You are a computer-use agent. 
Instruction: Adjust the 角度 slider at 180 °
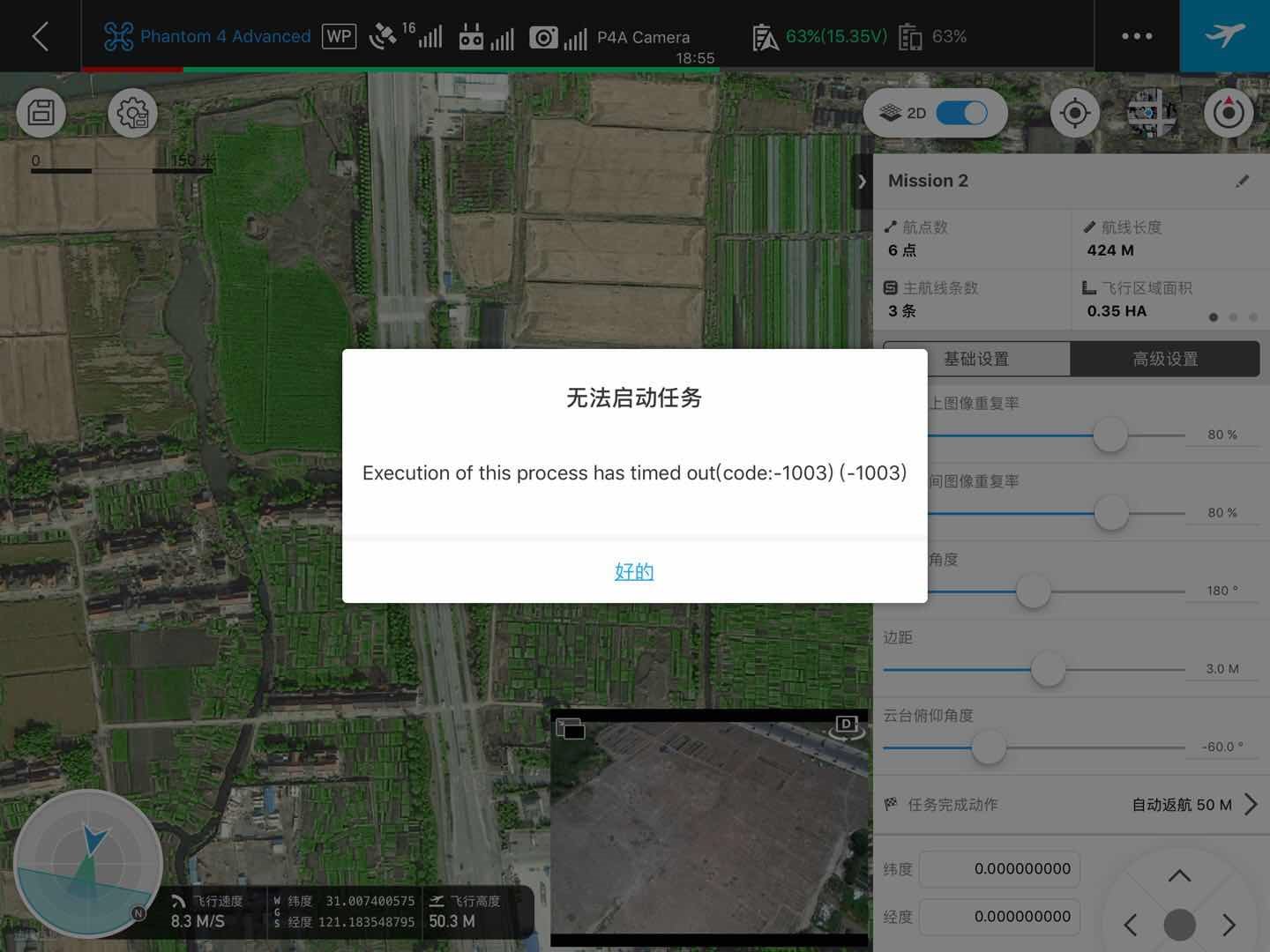coord(1033,591)
